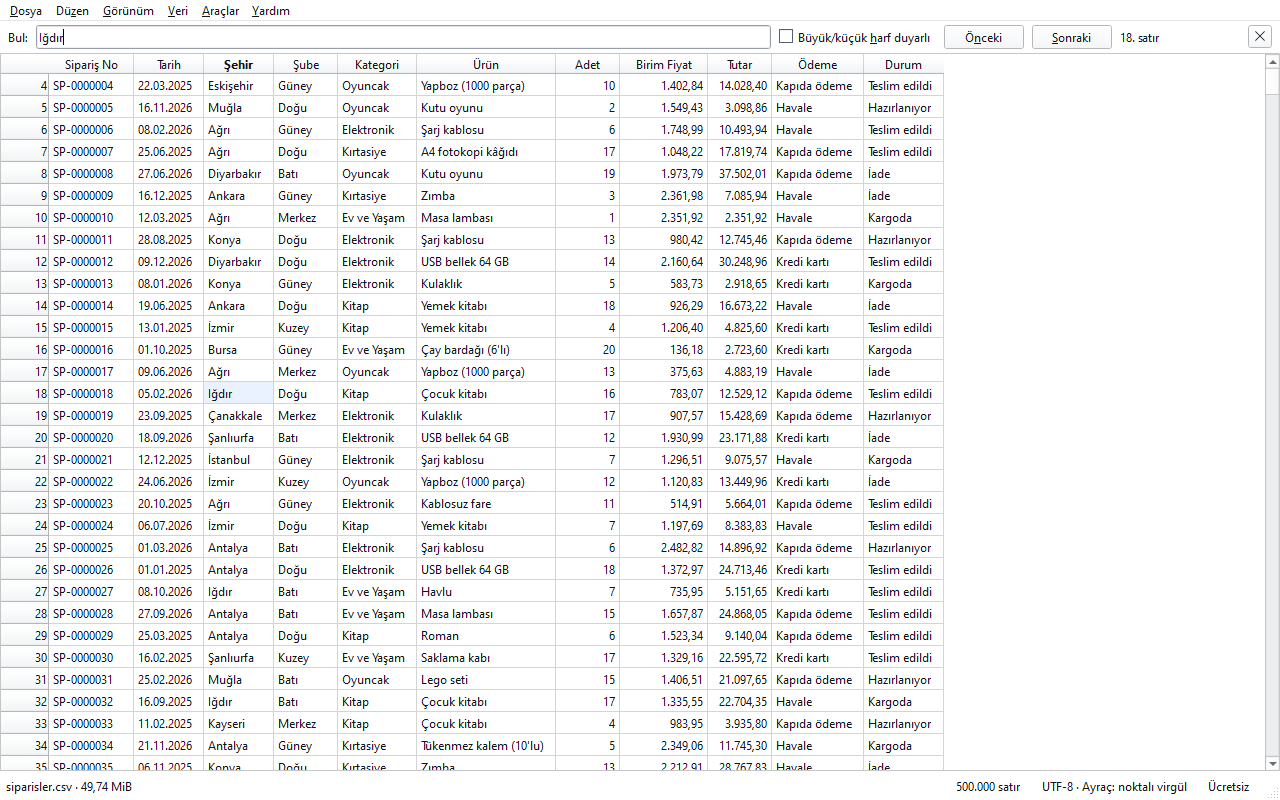Click the 500.000 satır status entry
Screen dimensions: 1280x800
987,787
